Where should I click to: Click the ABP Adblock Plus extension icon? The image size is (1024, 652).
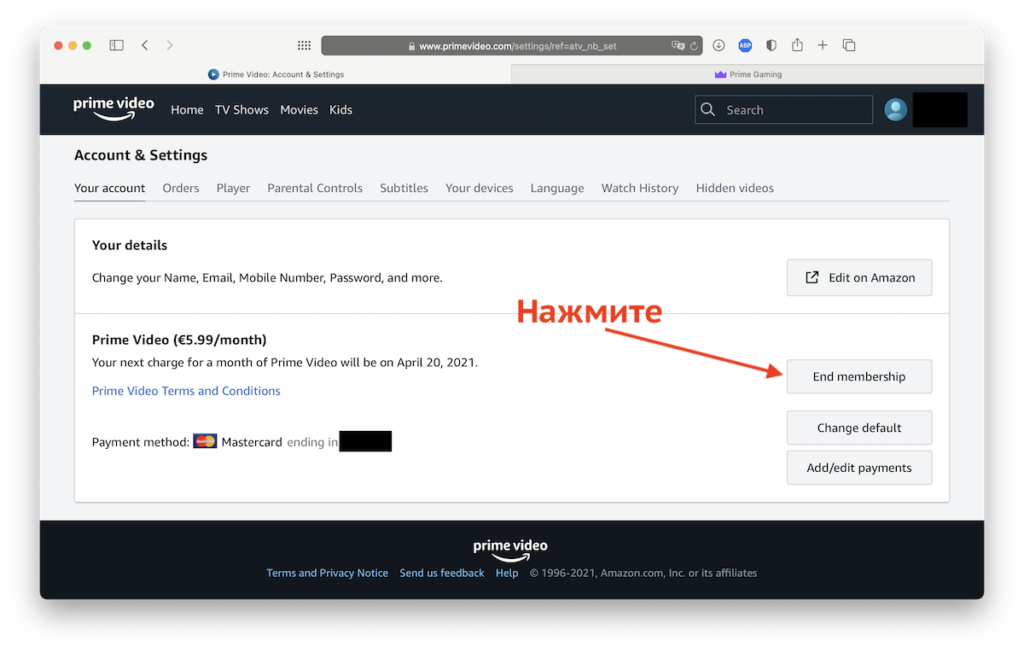(x=745, y=45)
